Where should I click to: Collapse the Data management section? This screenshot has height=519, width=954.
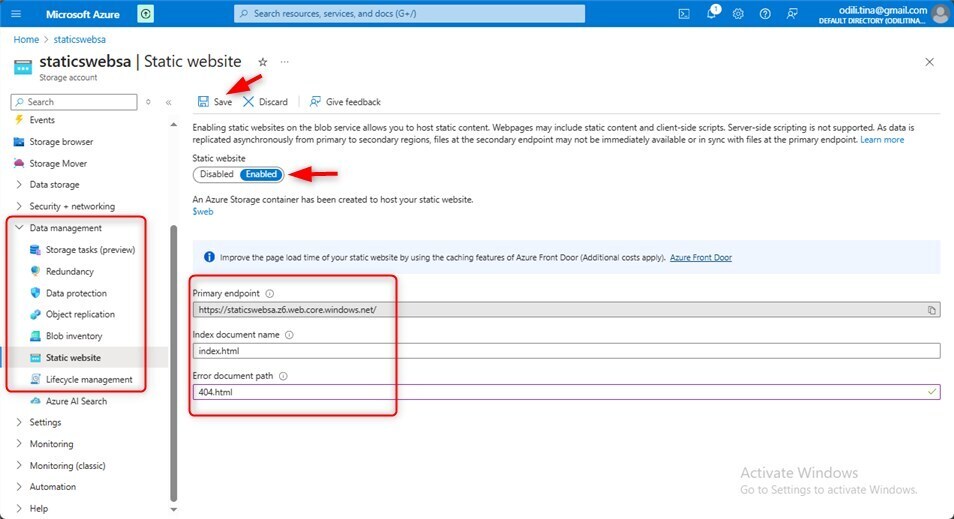19,228
